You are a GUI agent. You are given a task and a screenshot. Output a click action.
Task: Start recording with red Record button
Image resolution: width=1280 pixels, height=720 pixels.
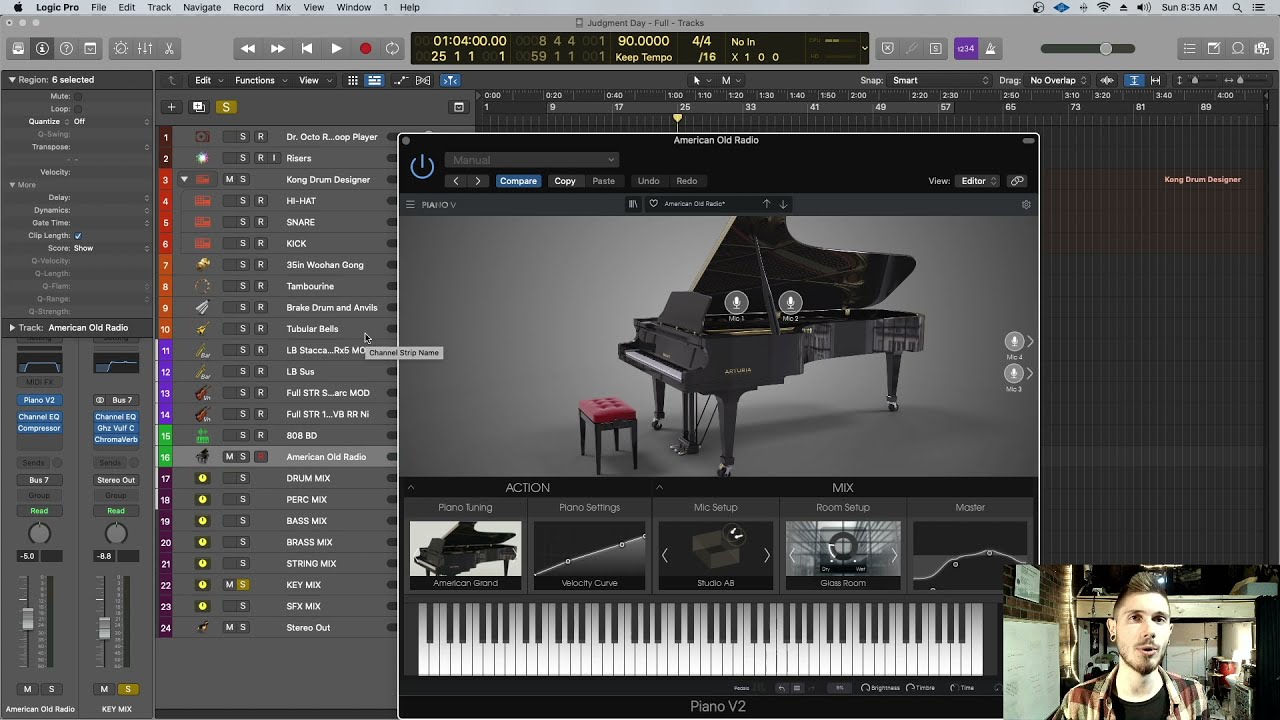[365, 48]
